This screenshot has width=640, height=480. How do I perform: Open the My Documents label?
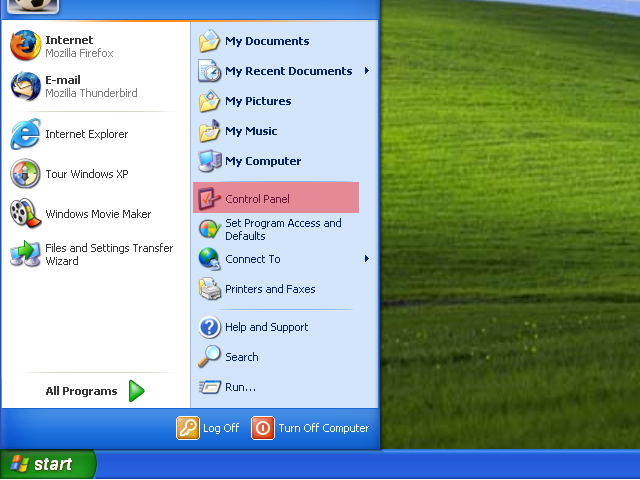click(x=267, y=41)
